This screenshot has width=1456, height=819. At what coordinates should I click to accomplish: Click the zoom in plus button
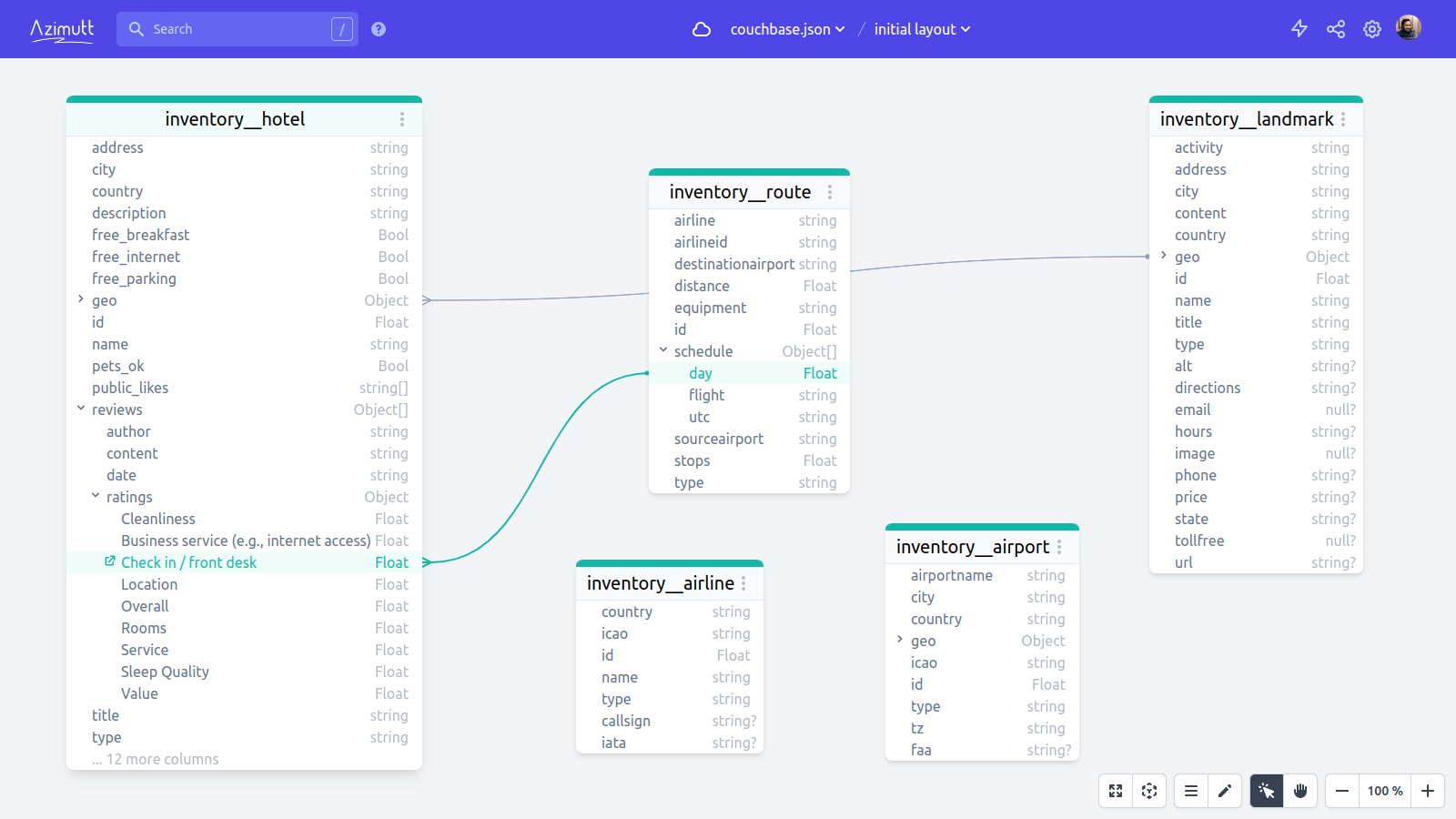[x=1427, y=791]
